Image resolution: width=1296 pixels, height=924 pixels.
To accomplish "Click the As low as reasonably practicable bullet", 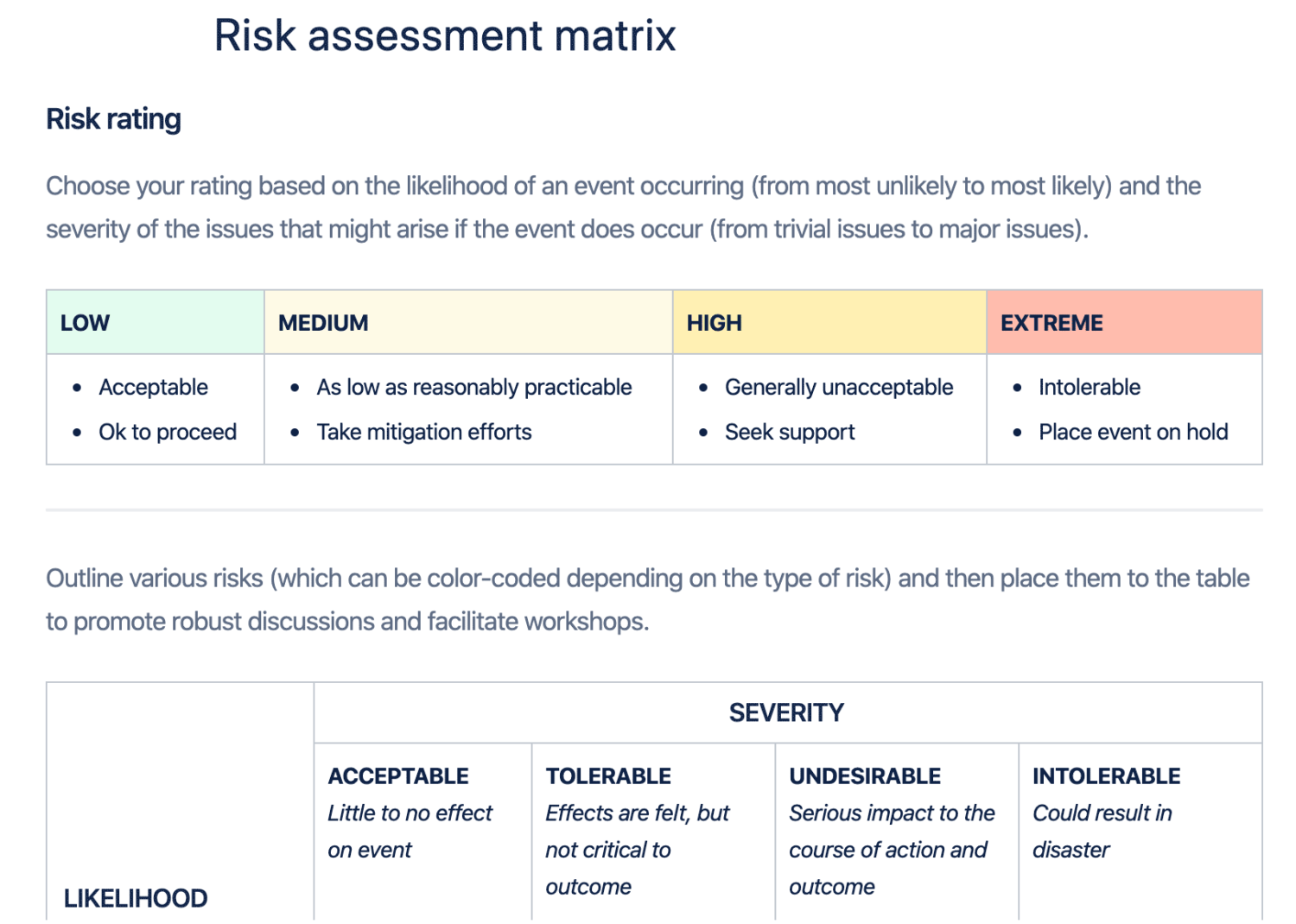I will tap(473, 388).
